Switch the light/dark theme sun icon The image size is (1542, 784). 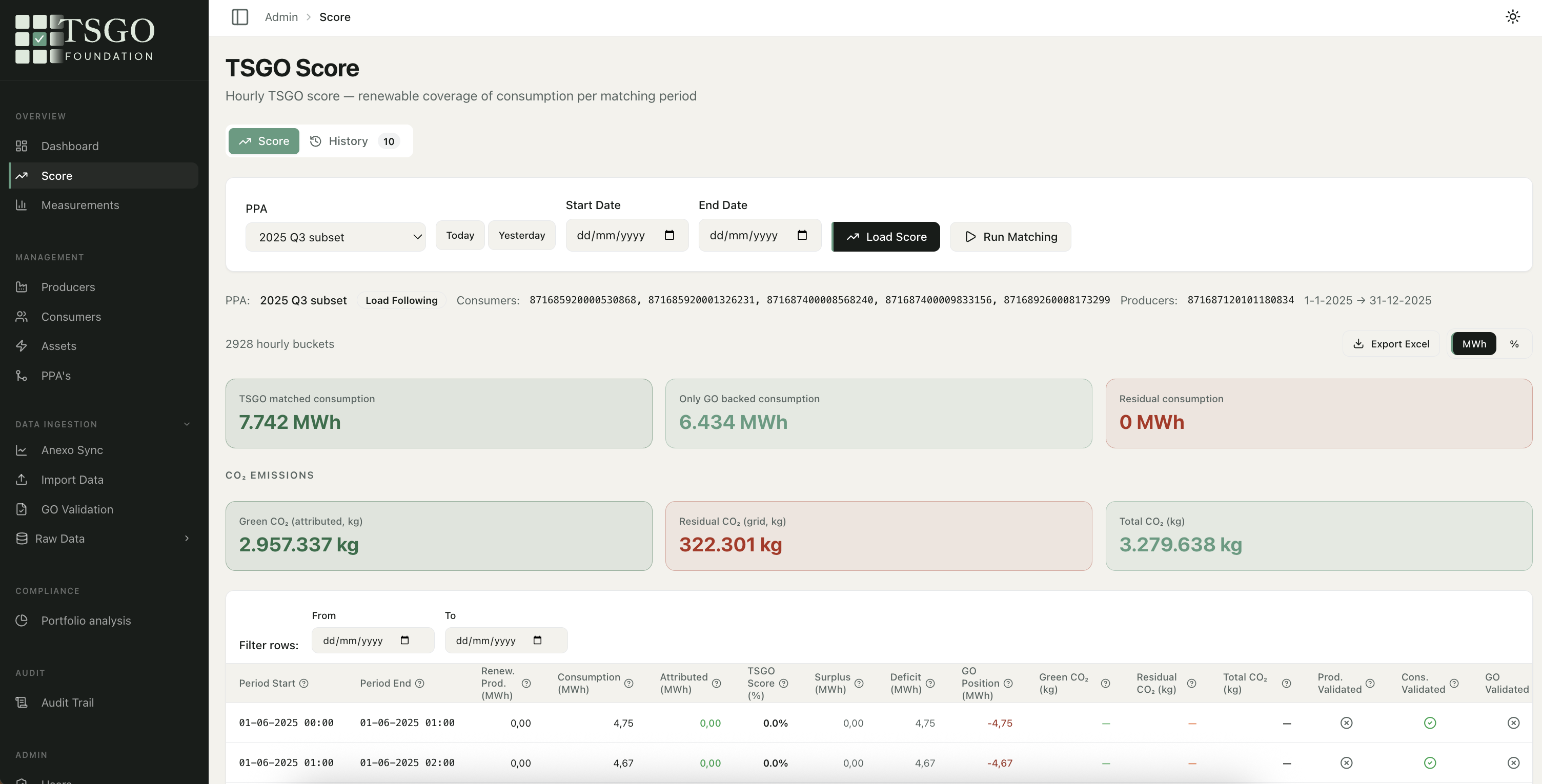(x=1513, y=17)
